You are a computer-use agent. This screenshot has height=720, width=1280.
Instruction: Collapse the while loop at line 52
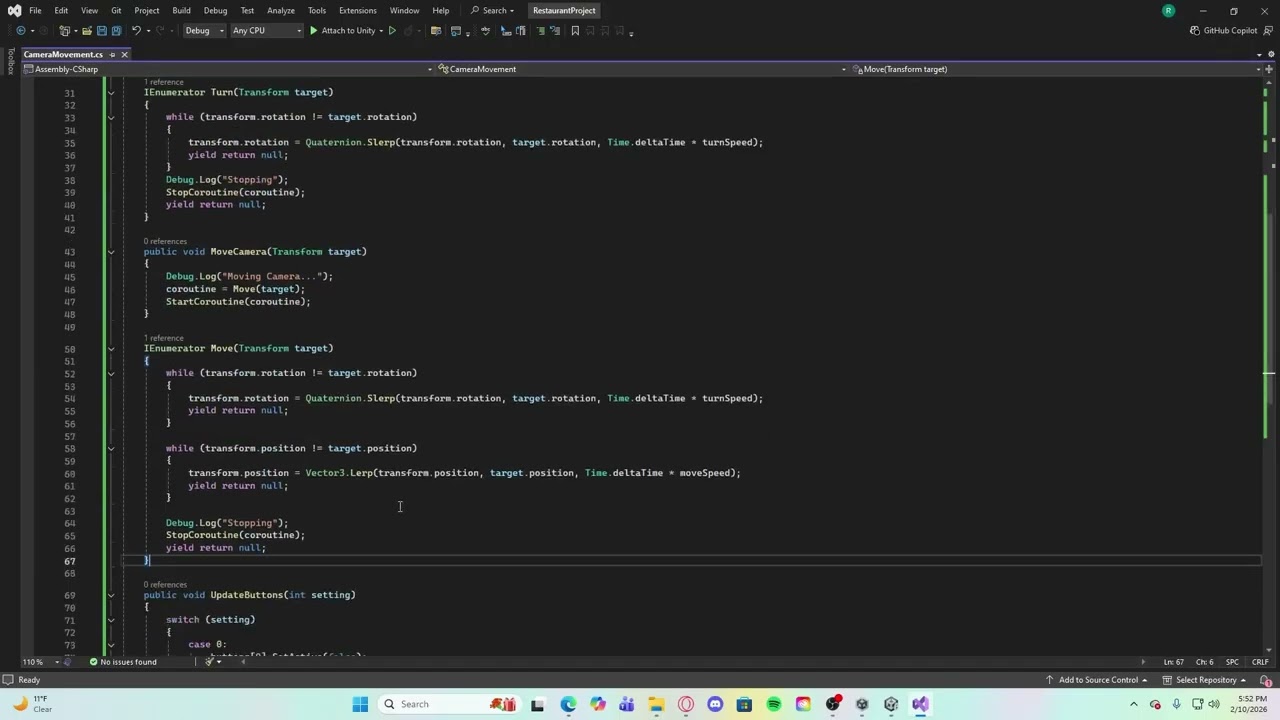111,373
